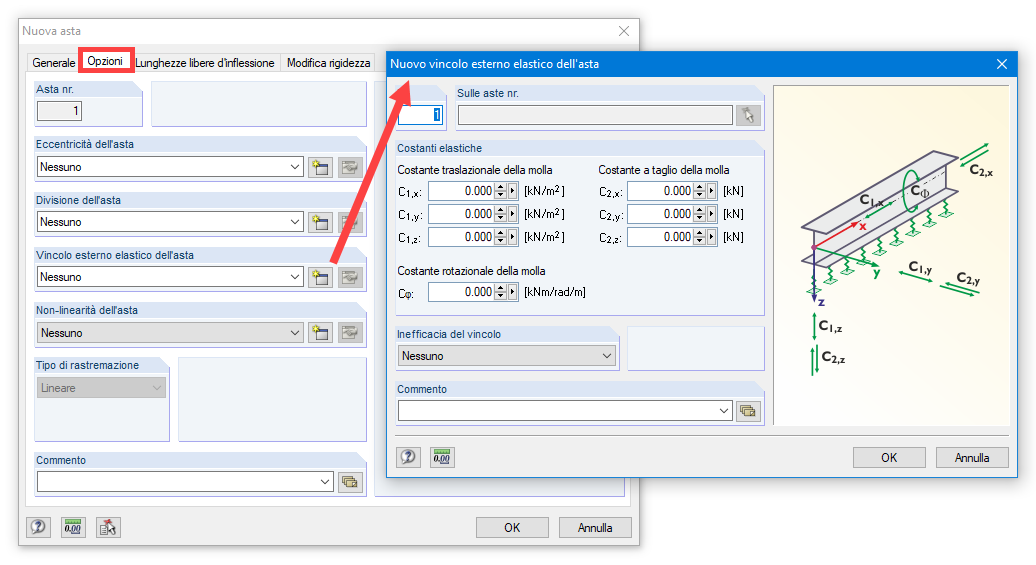1036x565 pixels.
Task: Click Annulla in elastic support dialog
Action: pos(972,457)
